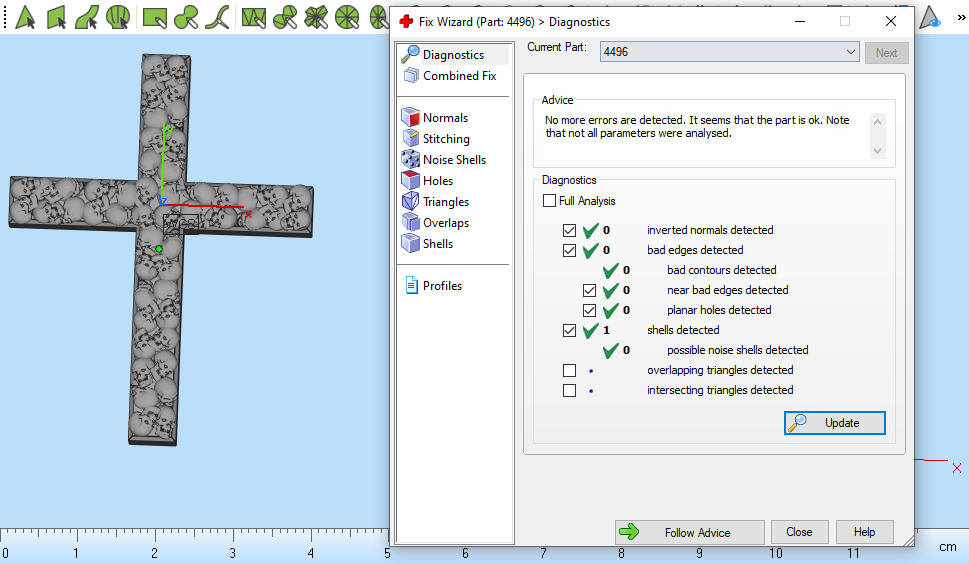Select the Mark Shell tool
The image size is (969, 564).
pos(117,17)
